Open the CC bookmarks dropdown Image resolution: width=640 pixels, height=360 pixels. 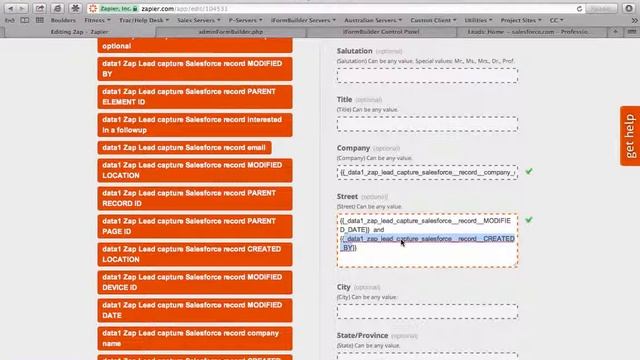556,20
